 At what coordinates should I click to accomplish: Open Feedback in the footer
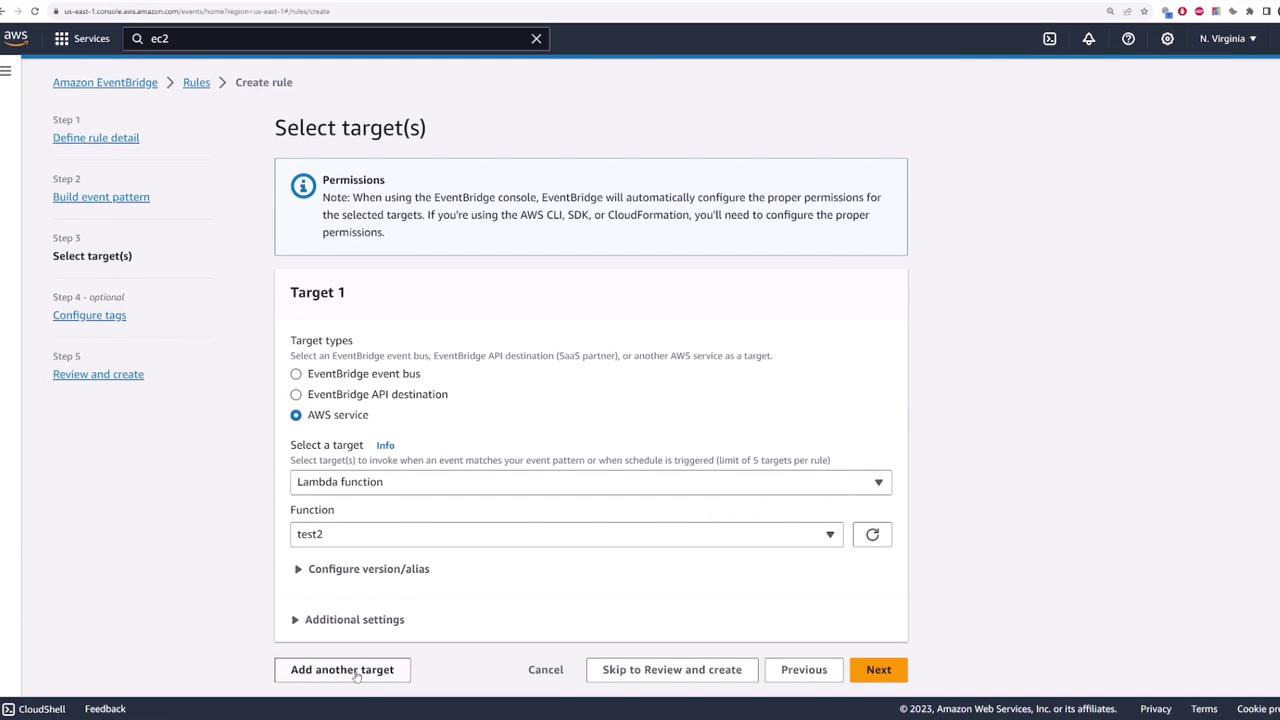pyautogui.click(x=105, y=709)
